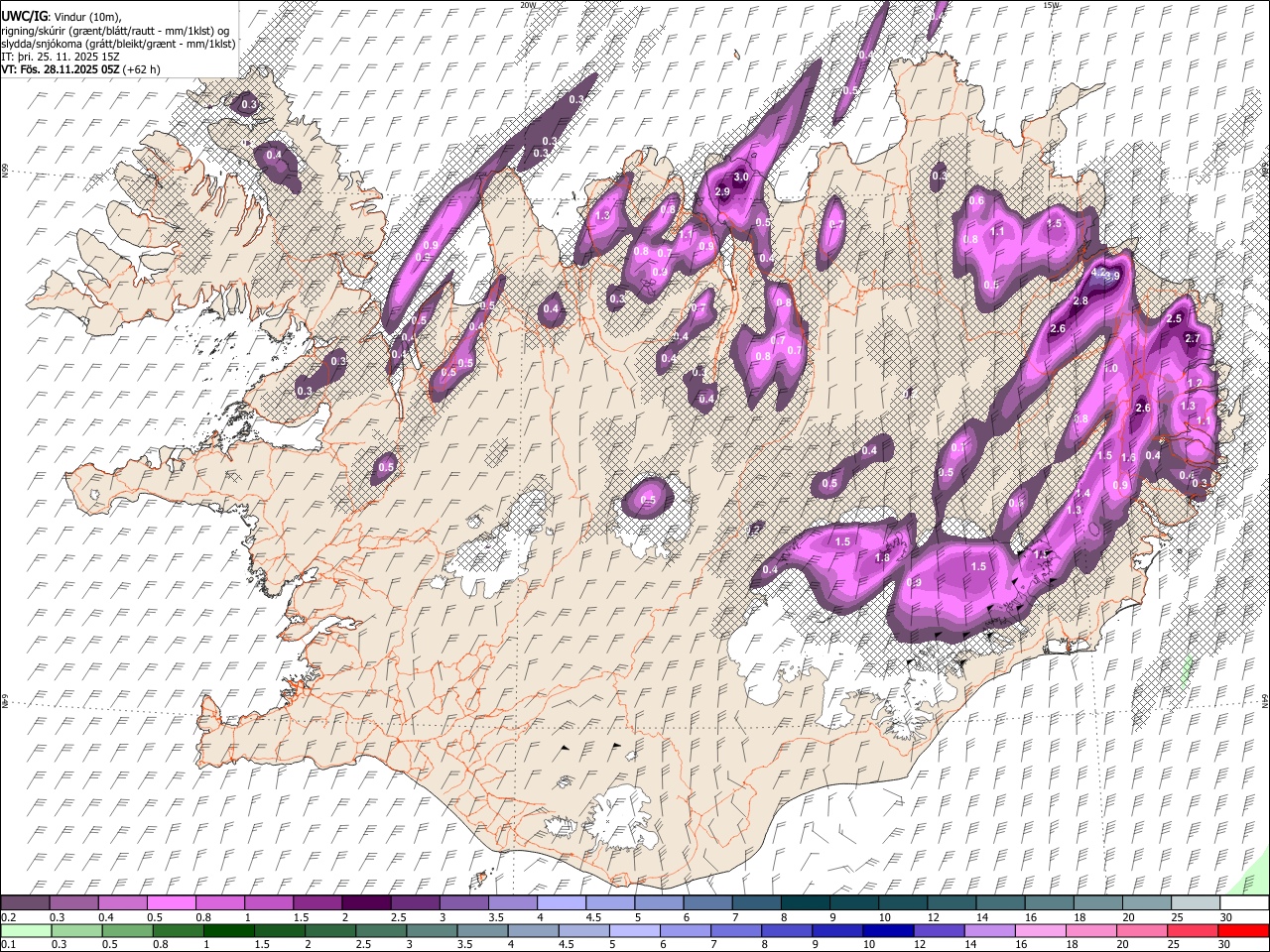Click the 2.9 value just below the 3.0 label
The height and width of the screenshot is (952, 1270).
coord(722,191)
